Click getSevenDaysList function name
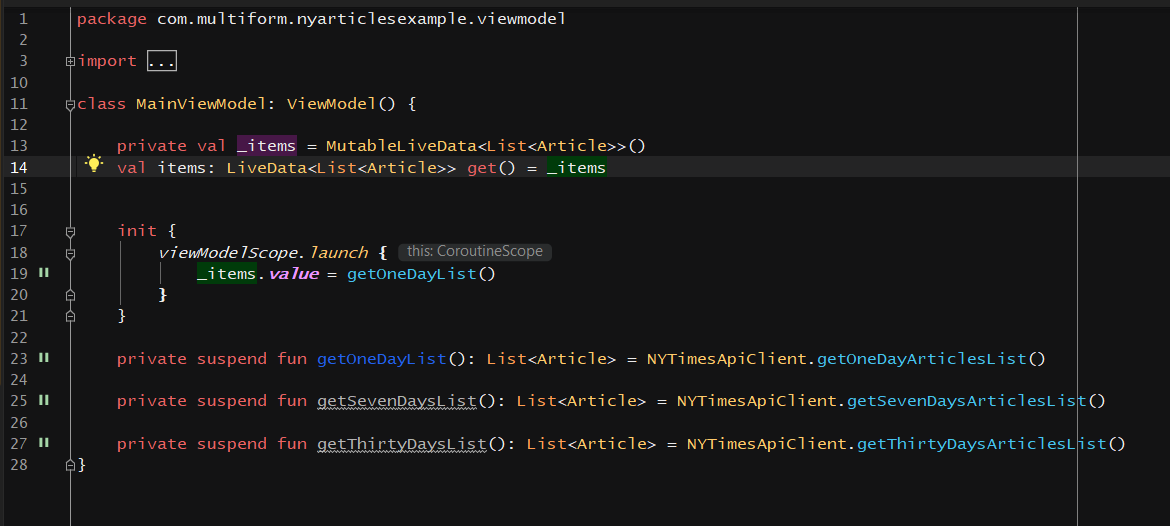 [x=396, y=401]
